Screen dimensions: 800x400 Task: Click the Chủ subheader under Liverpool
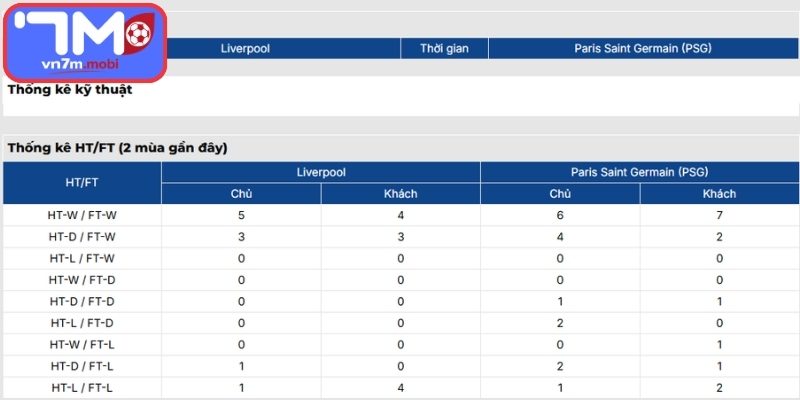[x=241, y=194]
